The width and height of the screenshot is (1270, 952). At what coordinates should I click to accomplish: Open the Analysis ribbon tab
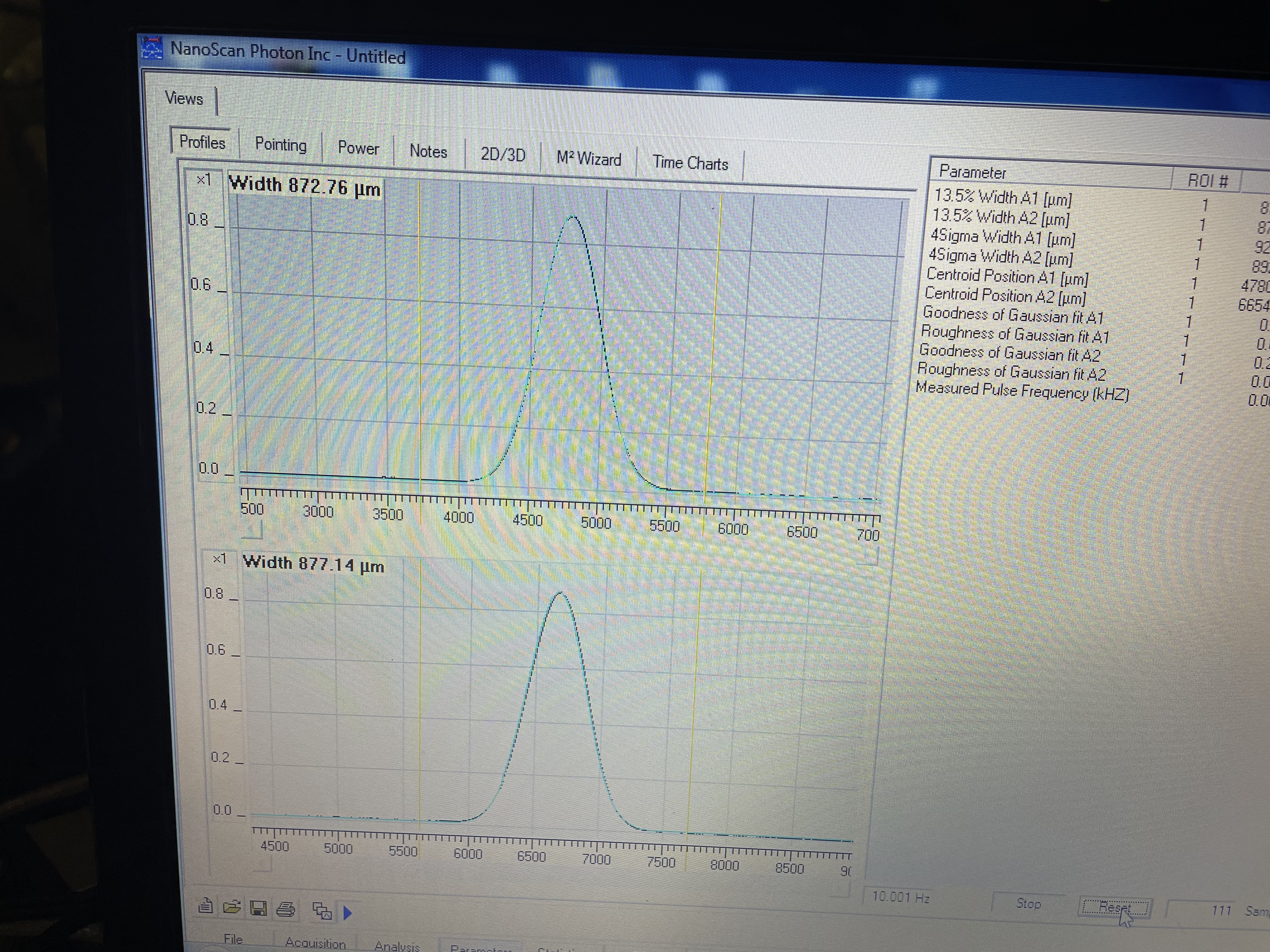[x=397, y=946]
